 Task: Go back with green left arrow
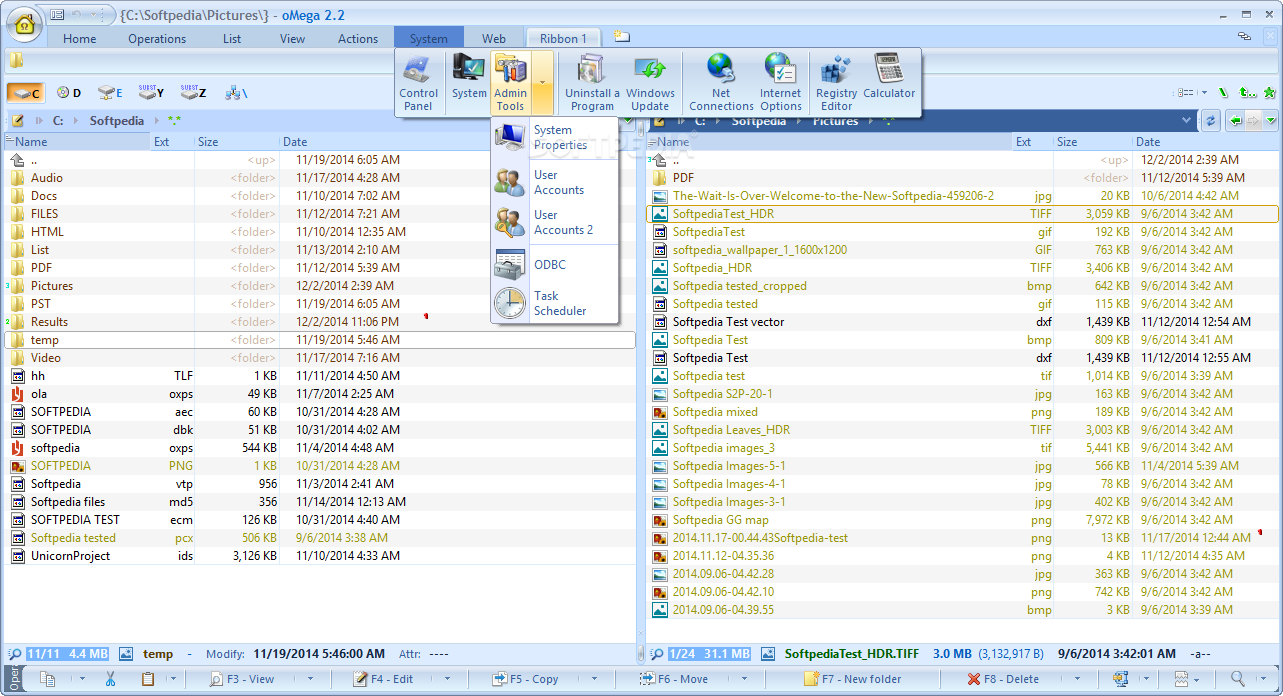(1236, 120)
